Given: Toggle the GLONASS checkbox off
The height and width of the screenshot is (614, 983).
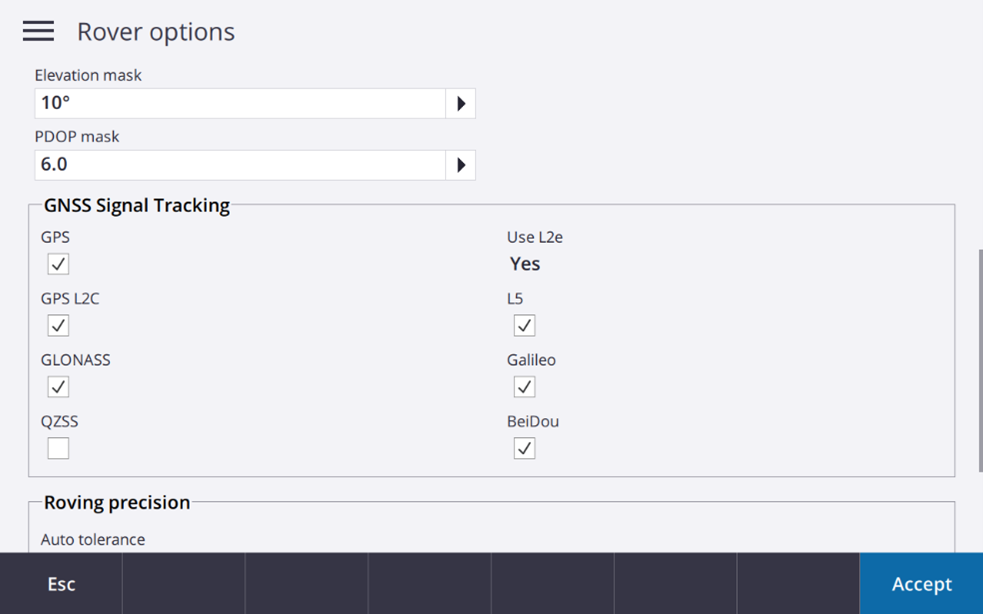Looking at the screenshot, I should click(x=58, y=387).
